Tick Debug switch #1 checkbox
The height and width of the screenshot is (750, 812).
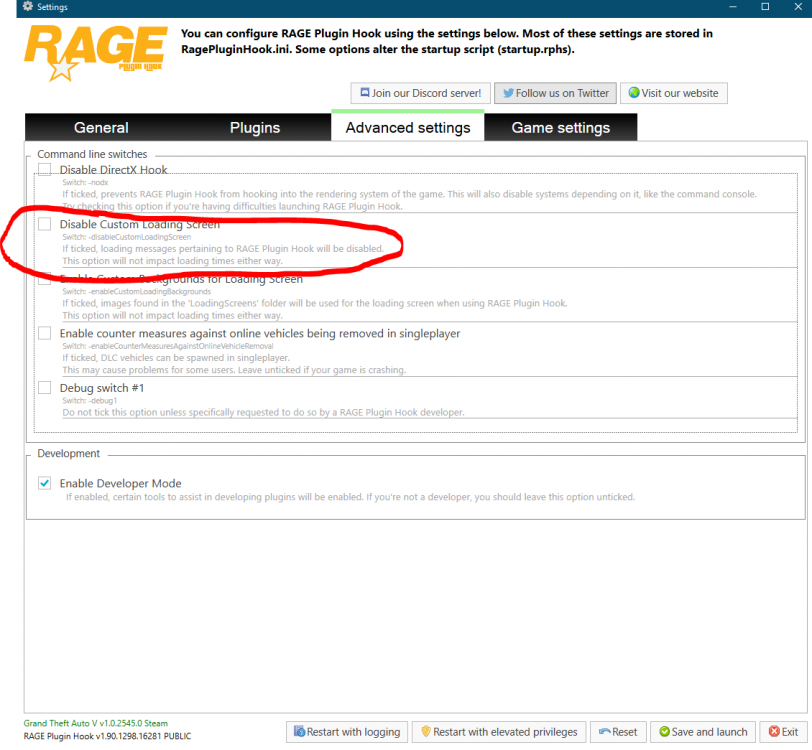[45, 388]
